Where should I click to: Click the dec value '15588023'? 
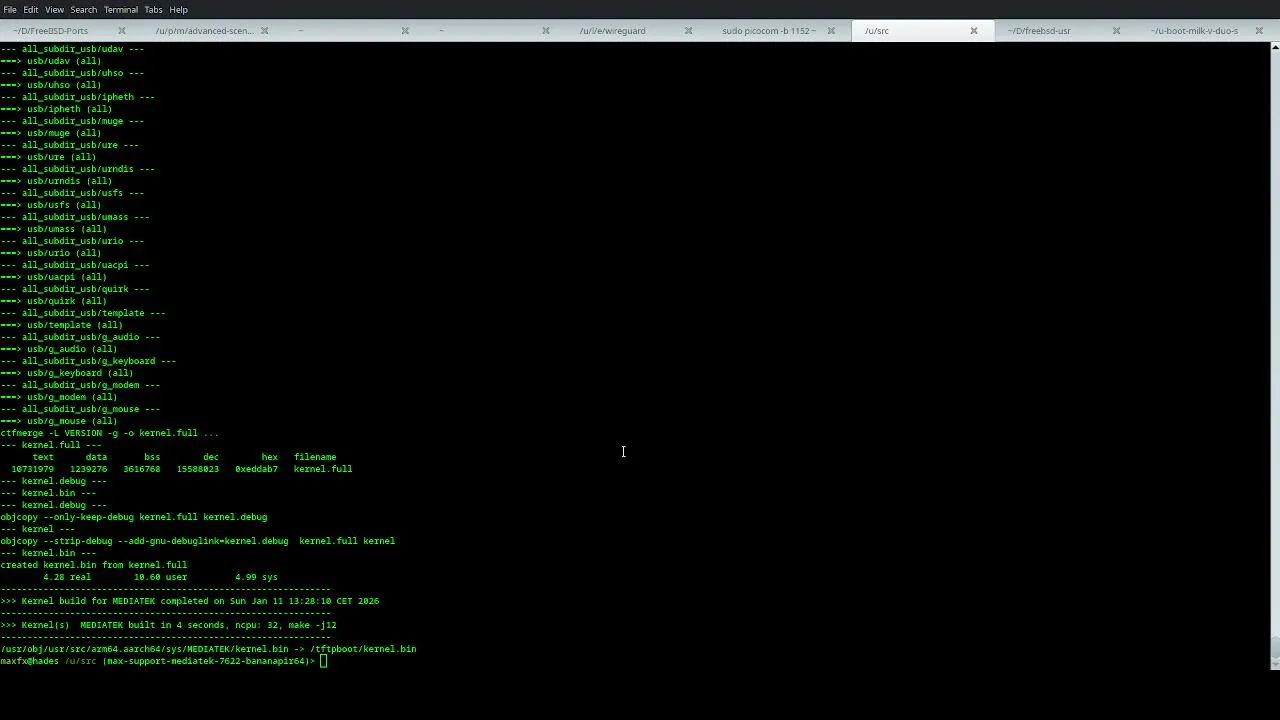(x=198, y=469)
